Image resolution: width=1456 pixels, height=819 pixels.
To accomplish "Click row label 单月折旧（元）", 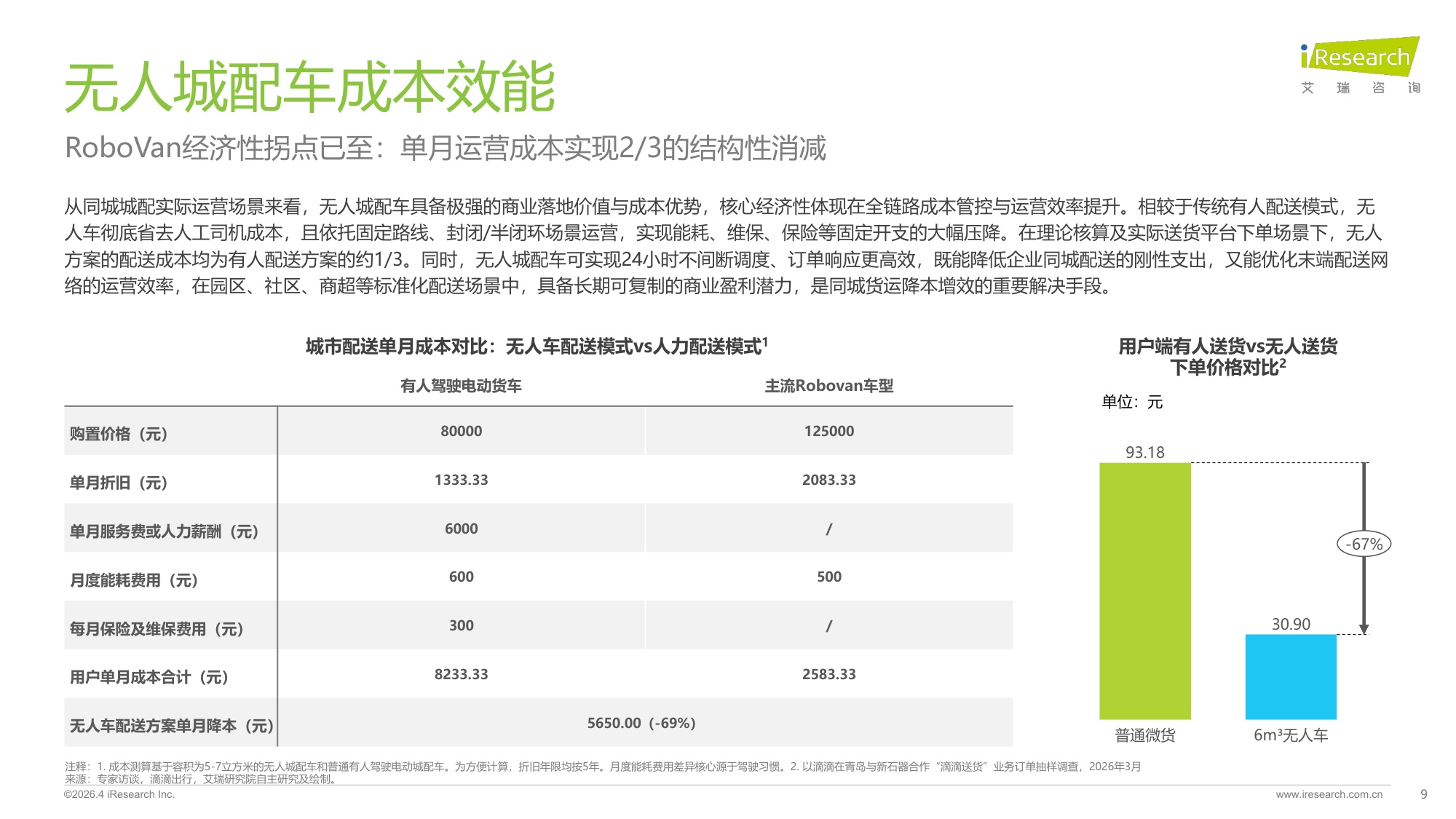I will (x=119, y=483).
